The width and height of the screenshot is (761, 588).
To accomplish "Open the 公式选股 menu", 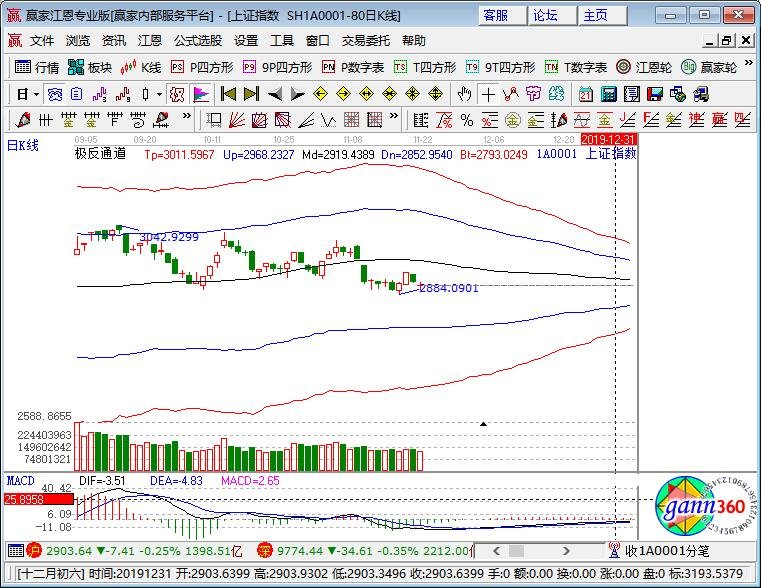I will point(198,41).
